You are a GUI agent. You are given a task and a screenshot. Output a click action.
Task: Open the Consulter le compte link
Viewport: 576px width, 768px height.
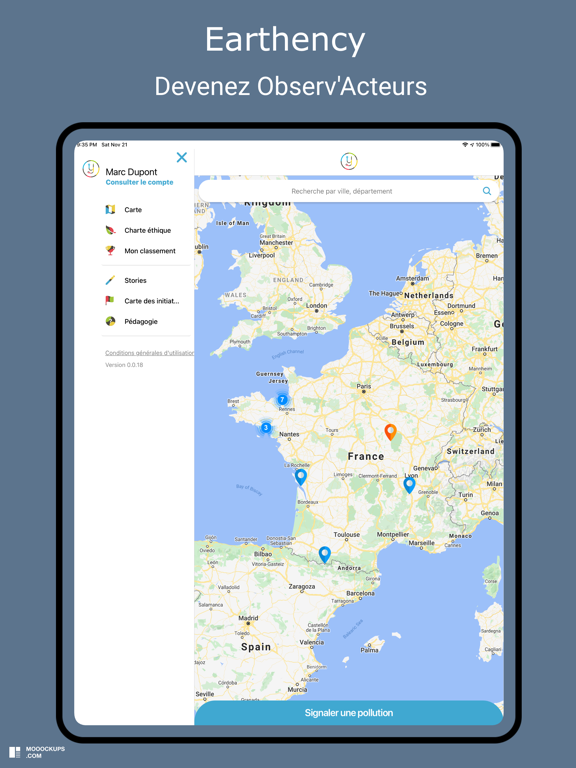tap(140, 182)
